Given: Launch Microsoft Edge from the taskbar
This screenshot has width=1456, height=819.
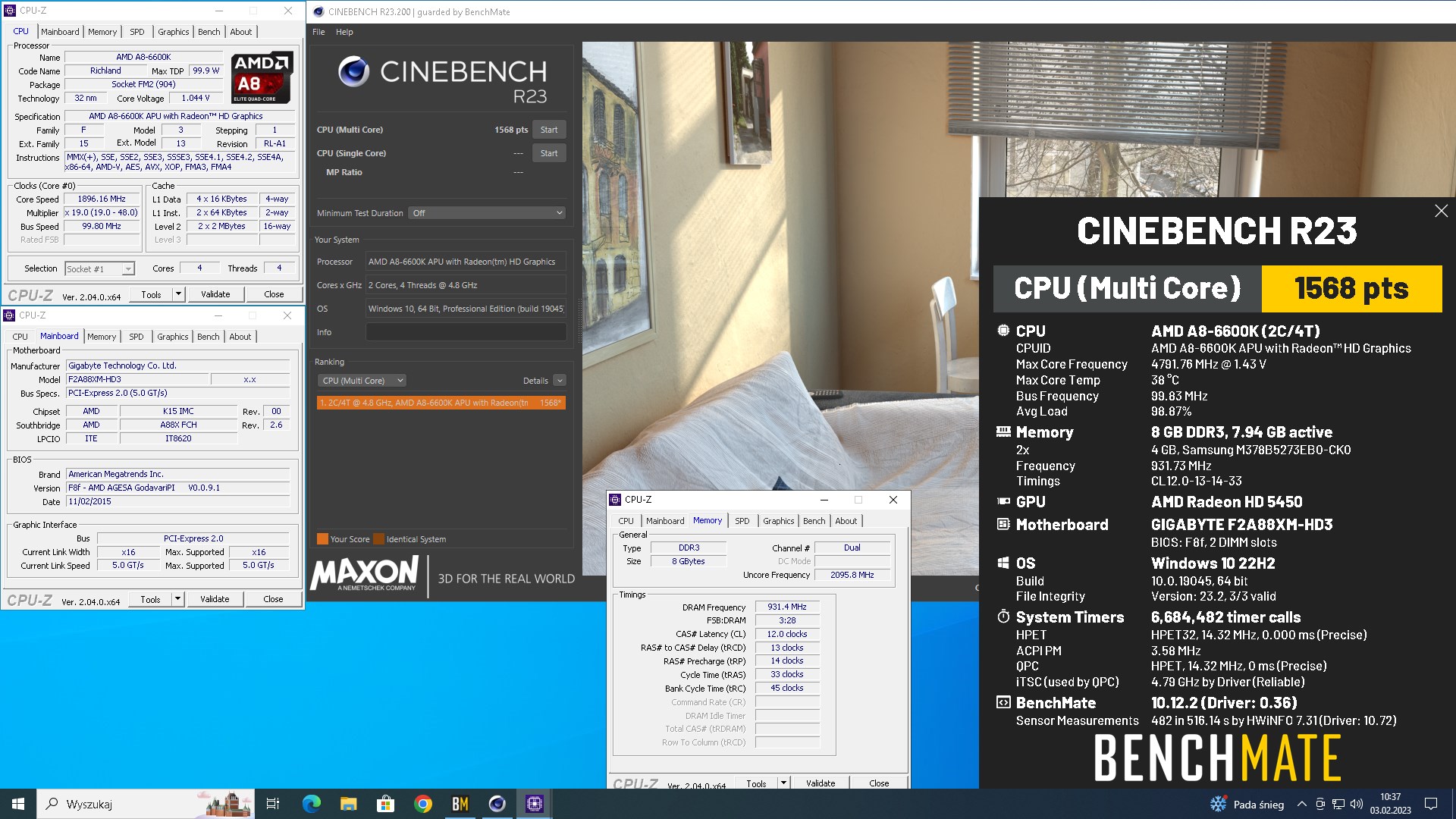Looking at the screenshot, I should (x=312, y=804).
